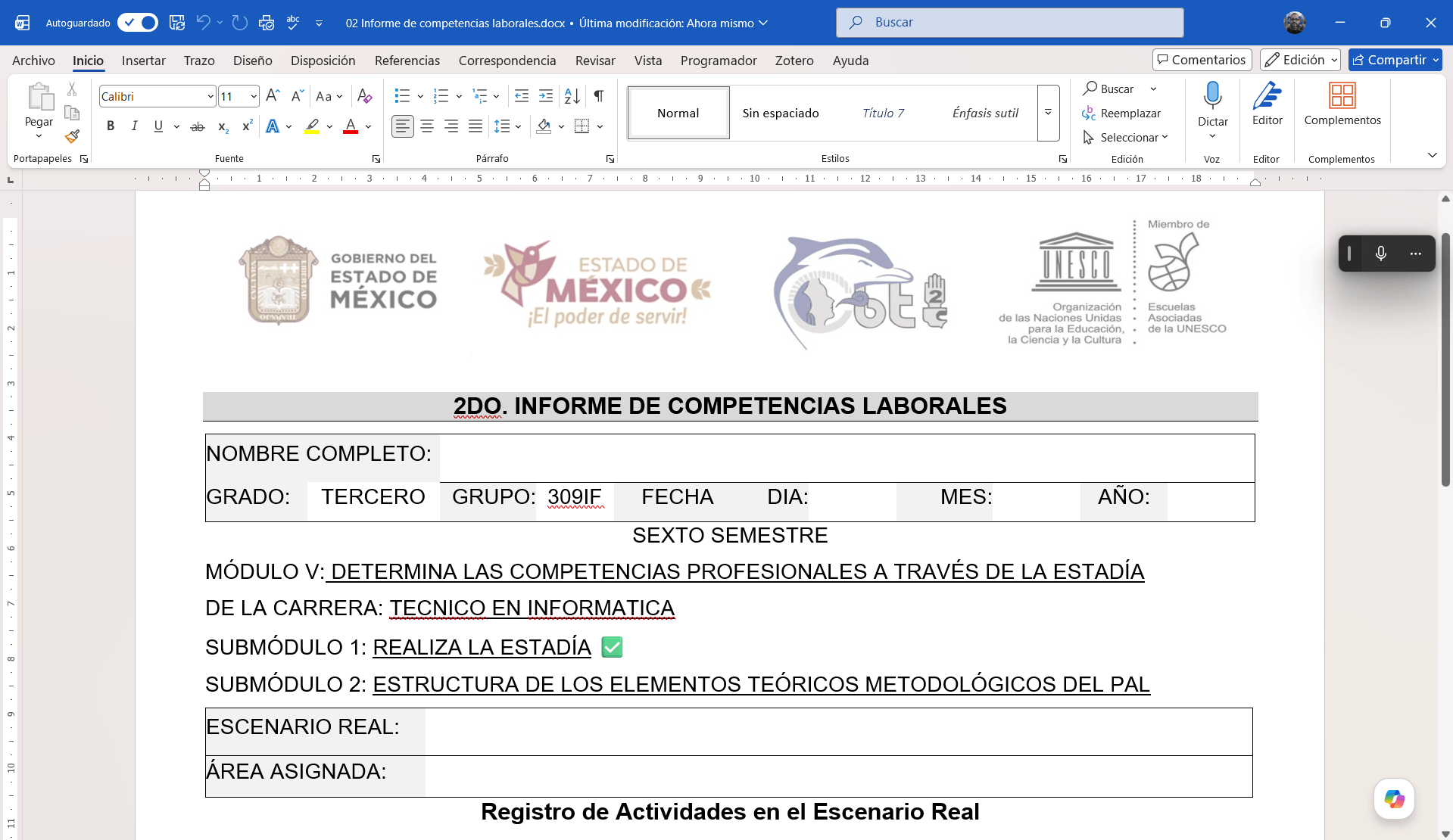Decrease font size with the A-down icon
This screenshot has height=840, width=1453.
pyautogui.click(x=298, y=96)
